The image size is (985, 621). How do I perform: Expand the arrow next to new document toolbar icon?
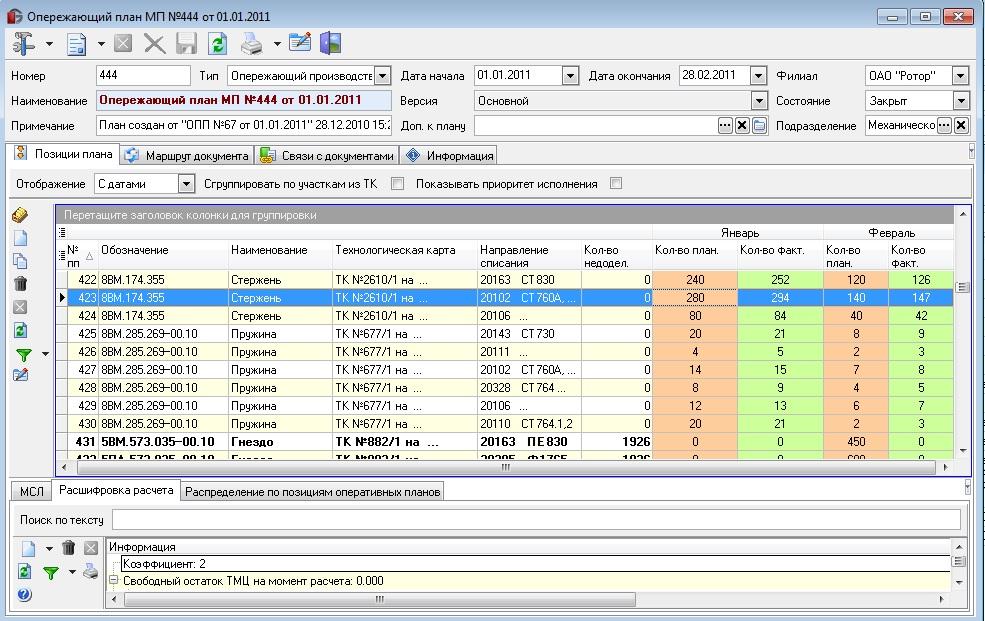click(x=101, y=44)
